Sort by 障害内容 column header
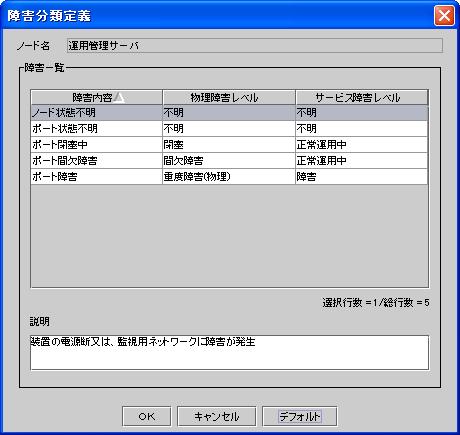 (97, 97)
